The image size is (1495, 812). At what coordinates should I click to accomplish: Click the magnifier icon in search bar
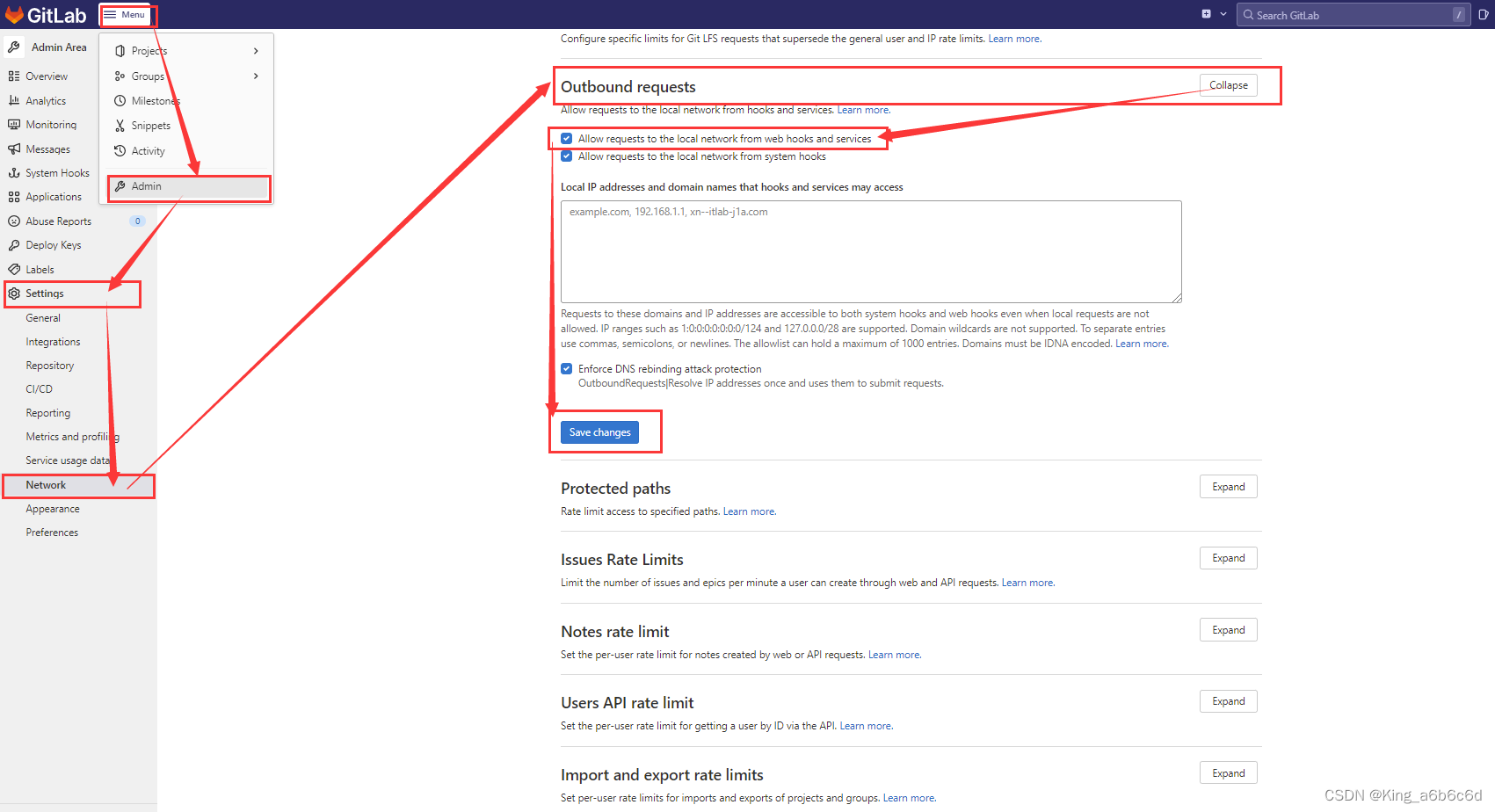point(1248,15)
